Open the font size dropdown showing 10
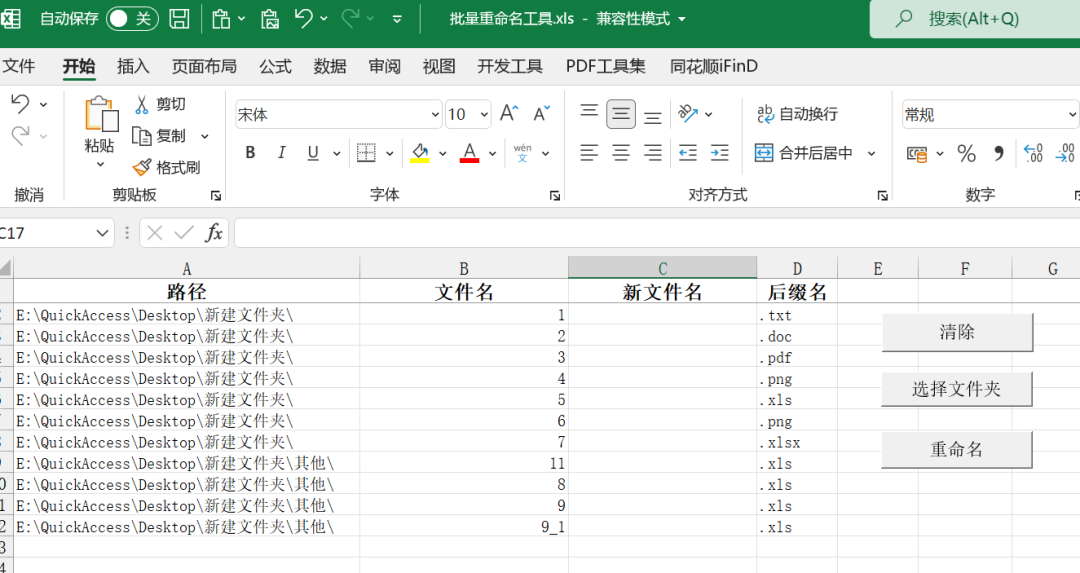The height and width of the screenshot is (573, 1080). tap(485, 114)
